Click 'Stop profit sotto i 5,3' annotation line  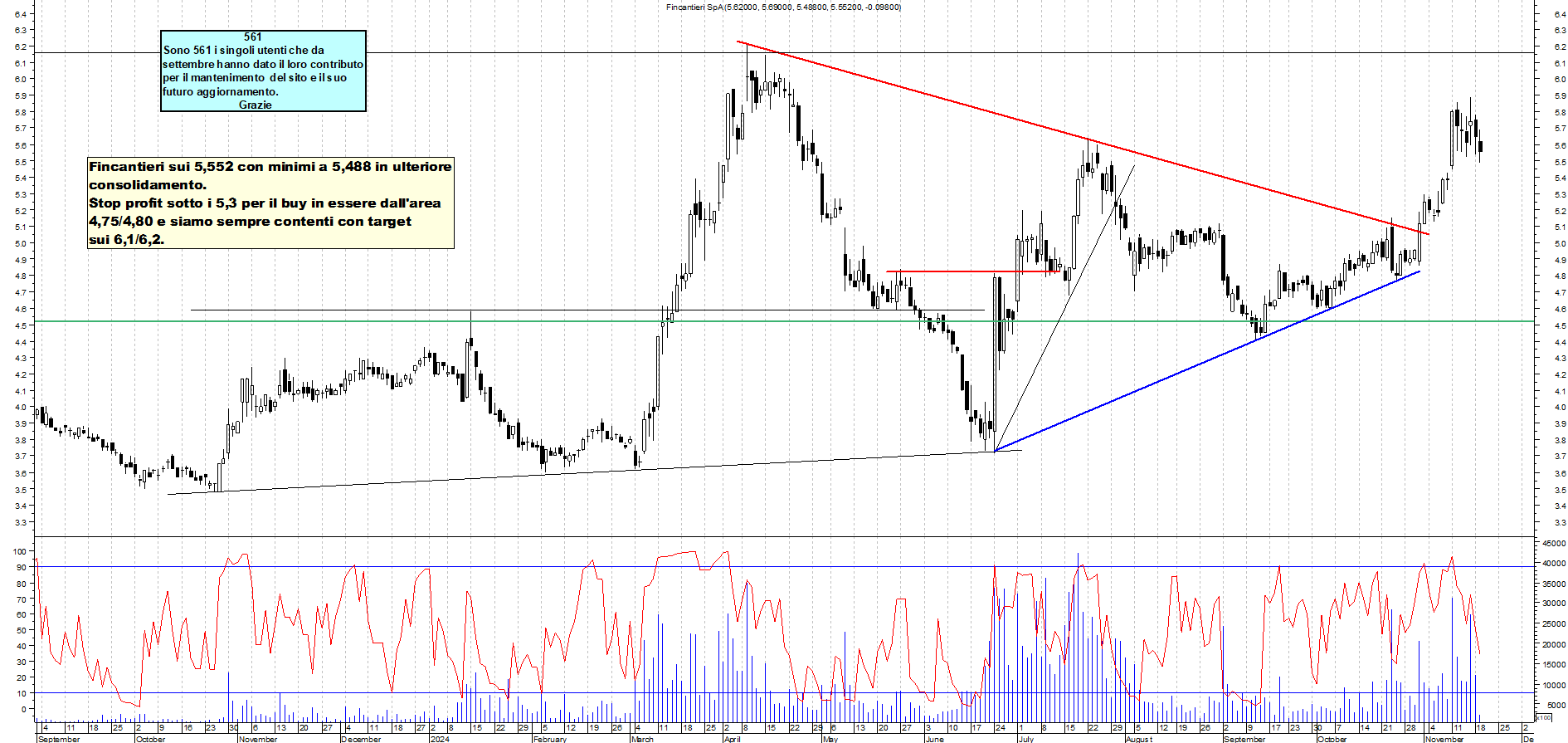pyautogui.click(x=265, y=203)
